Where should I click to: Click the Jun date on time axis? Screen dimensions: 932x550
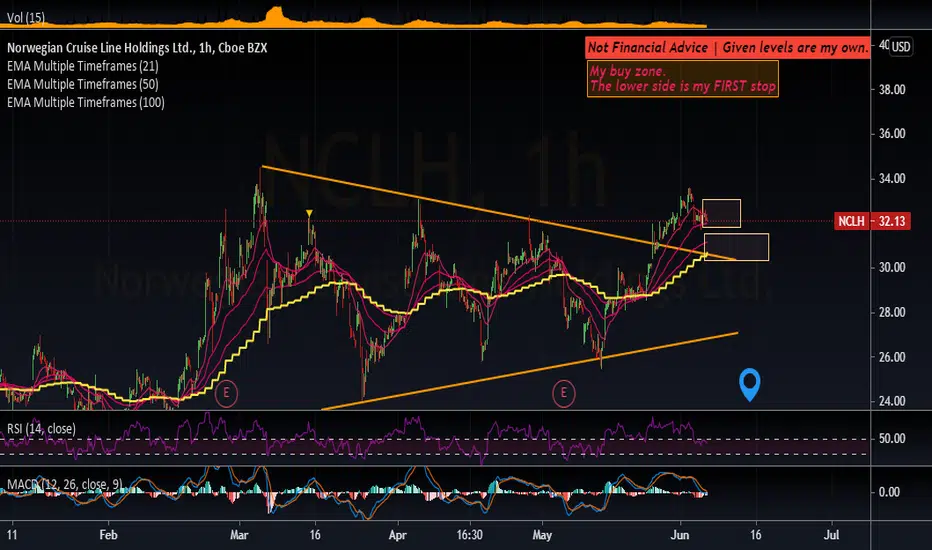680,535
